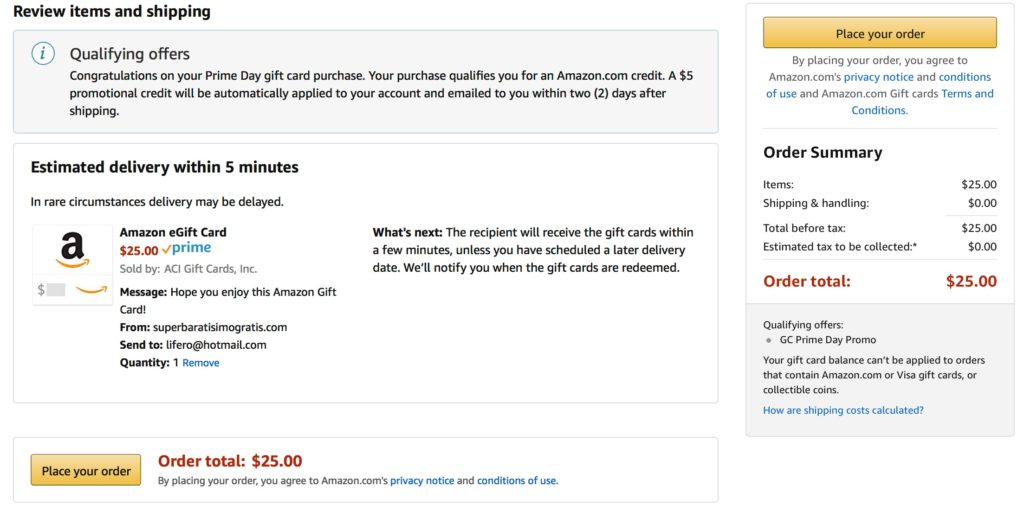The width and height of the screenshot is (1024, 512).
Task: Open Gift cards Terms and Conditions link
Action: [x=922, y=102]
